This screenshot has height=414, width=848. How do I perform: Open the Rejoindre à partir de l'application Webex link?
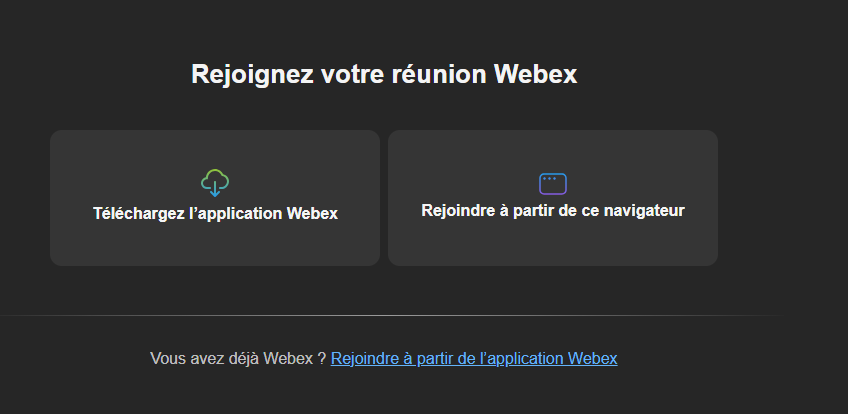pos(474,358)
